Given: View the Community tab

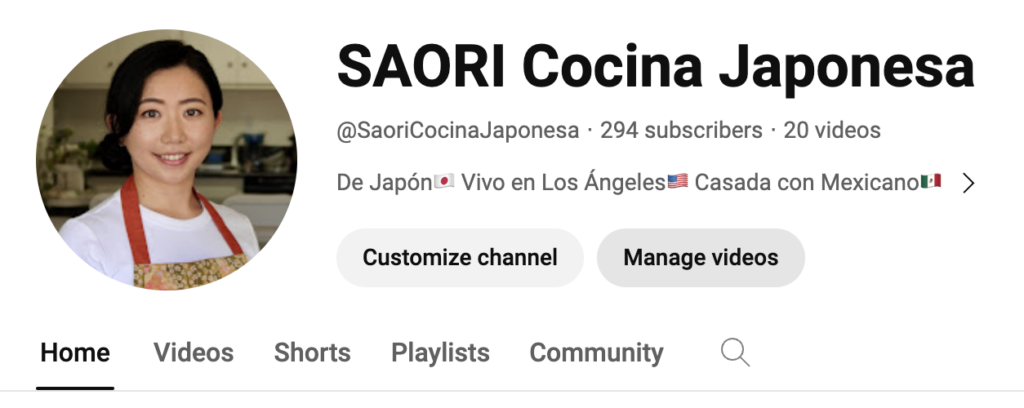Looking at the screenshot, I should (x=596, y=353).
